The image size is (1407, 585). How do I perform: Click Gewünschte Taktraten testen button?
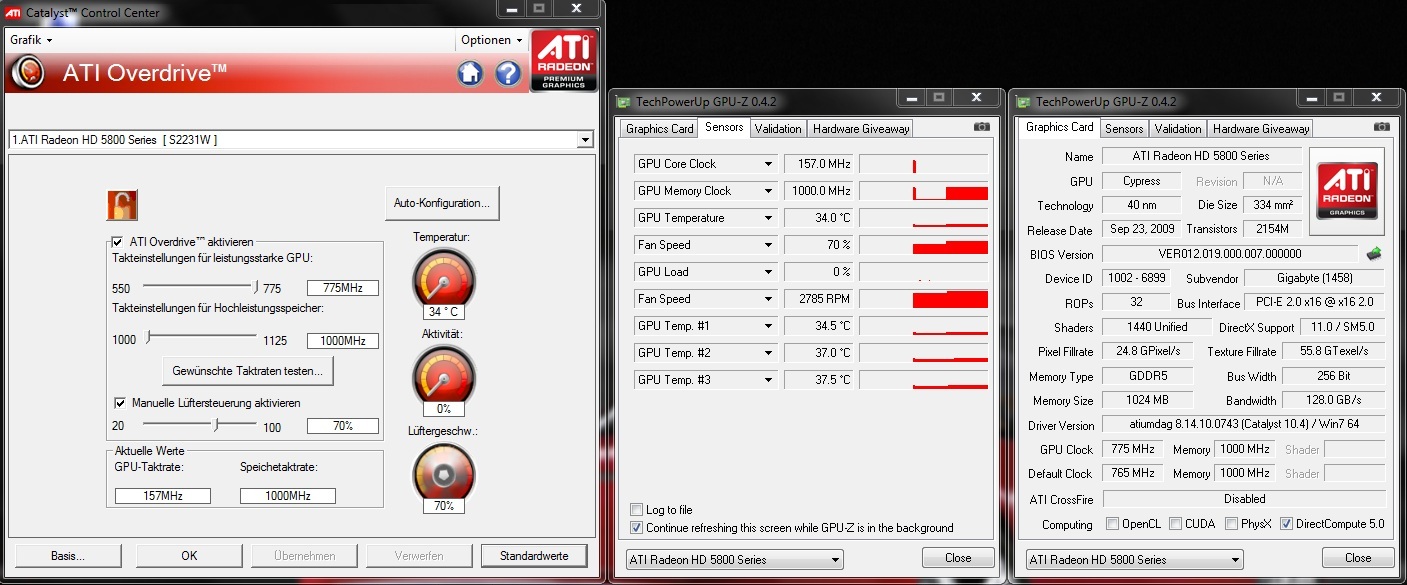(x=248, y=371)
